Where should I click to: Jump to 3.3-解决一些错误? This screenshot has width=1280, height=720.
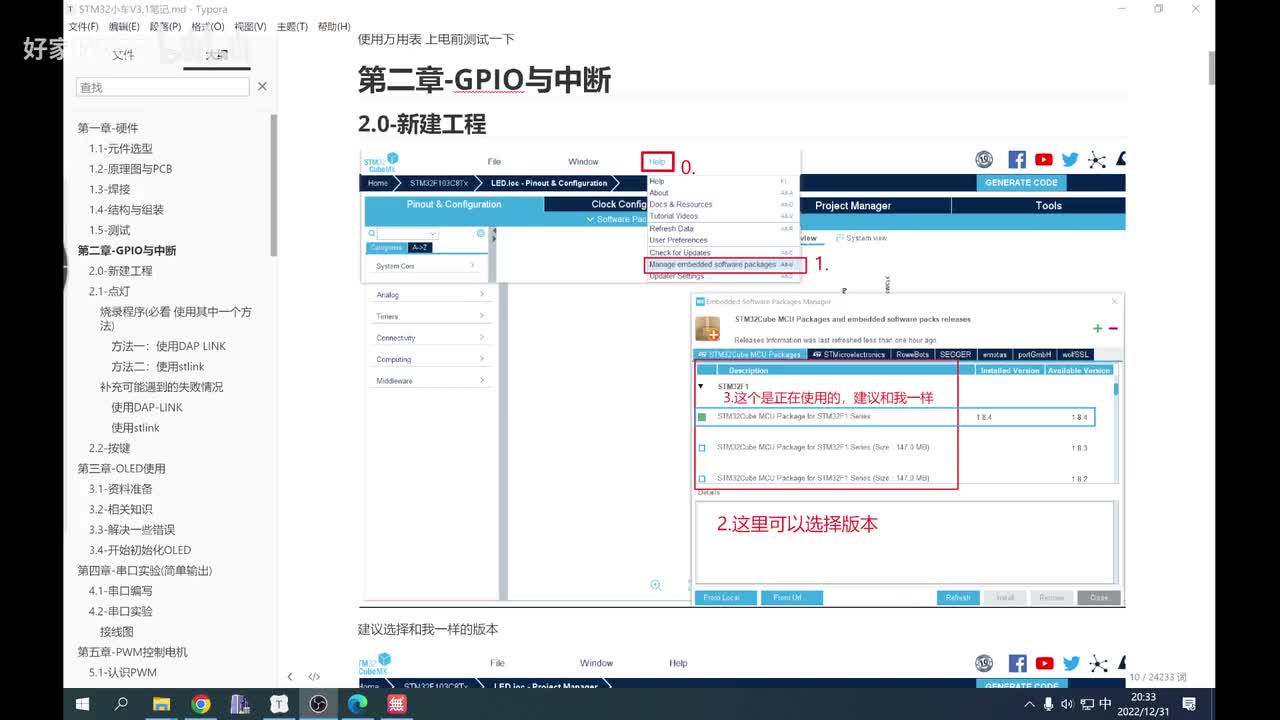[132, 530]
